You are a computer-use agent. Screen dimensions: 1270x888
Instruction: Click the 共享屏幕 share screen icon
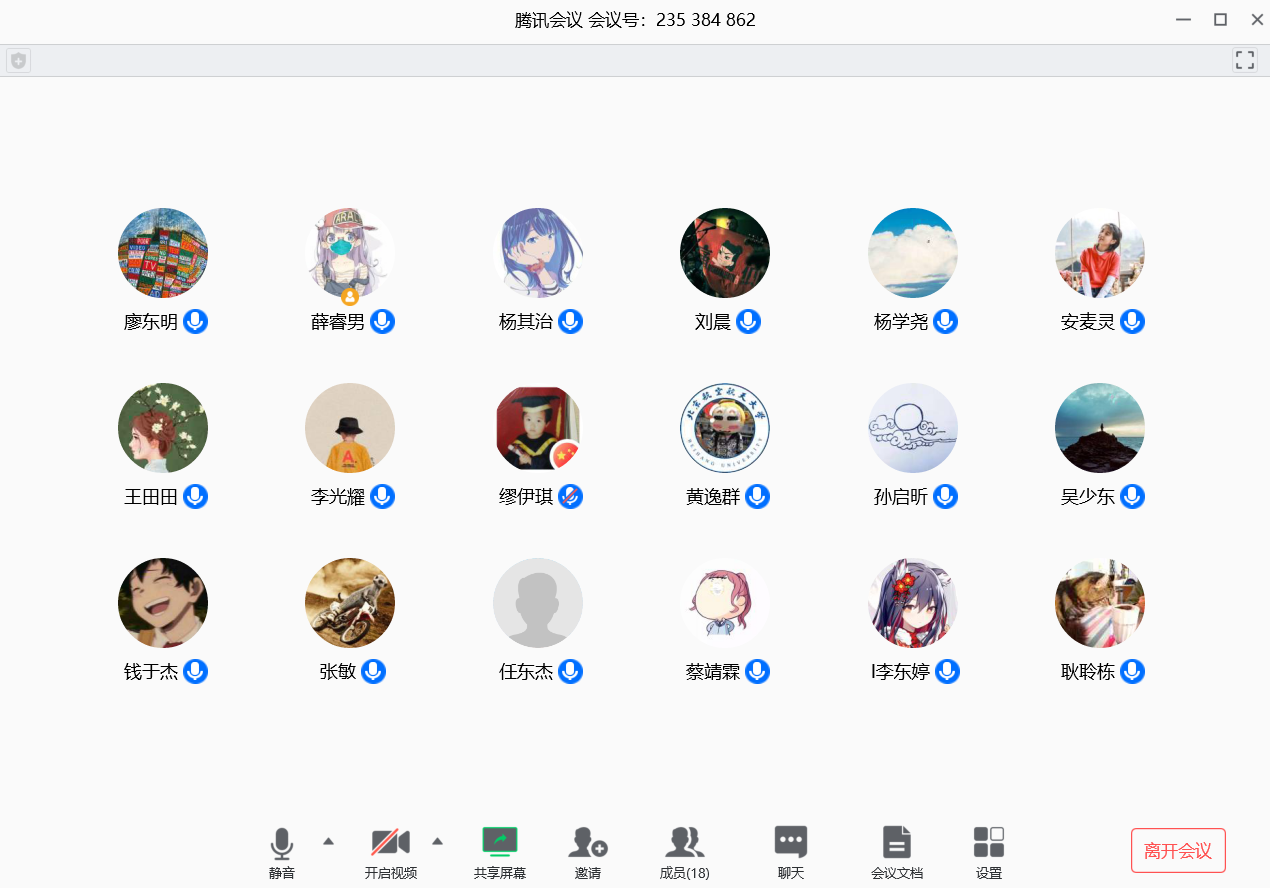point(499,842)
